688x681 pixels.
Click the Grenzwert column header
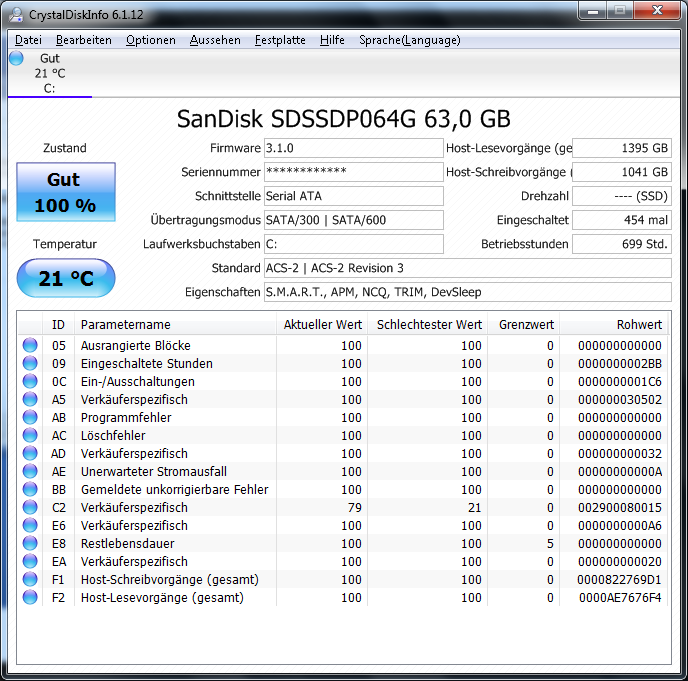click(524, 325)
